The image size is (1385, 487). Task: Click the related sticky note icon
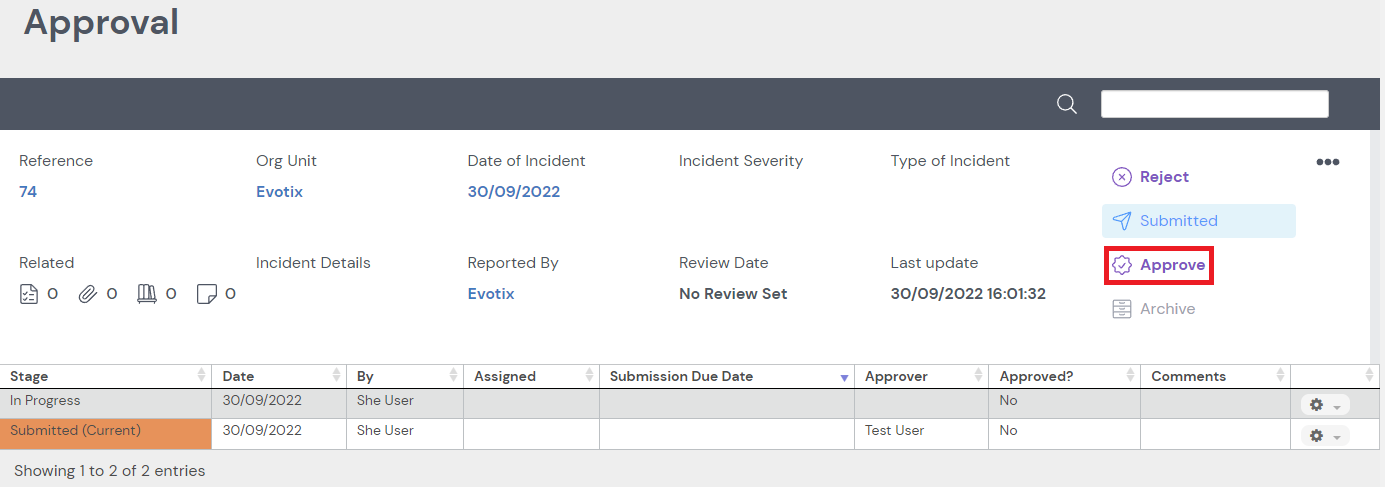(x=207, y=294)
